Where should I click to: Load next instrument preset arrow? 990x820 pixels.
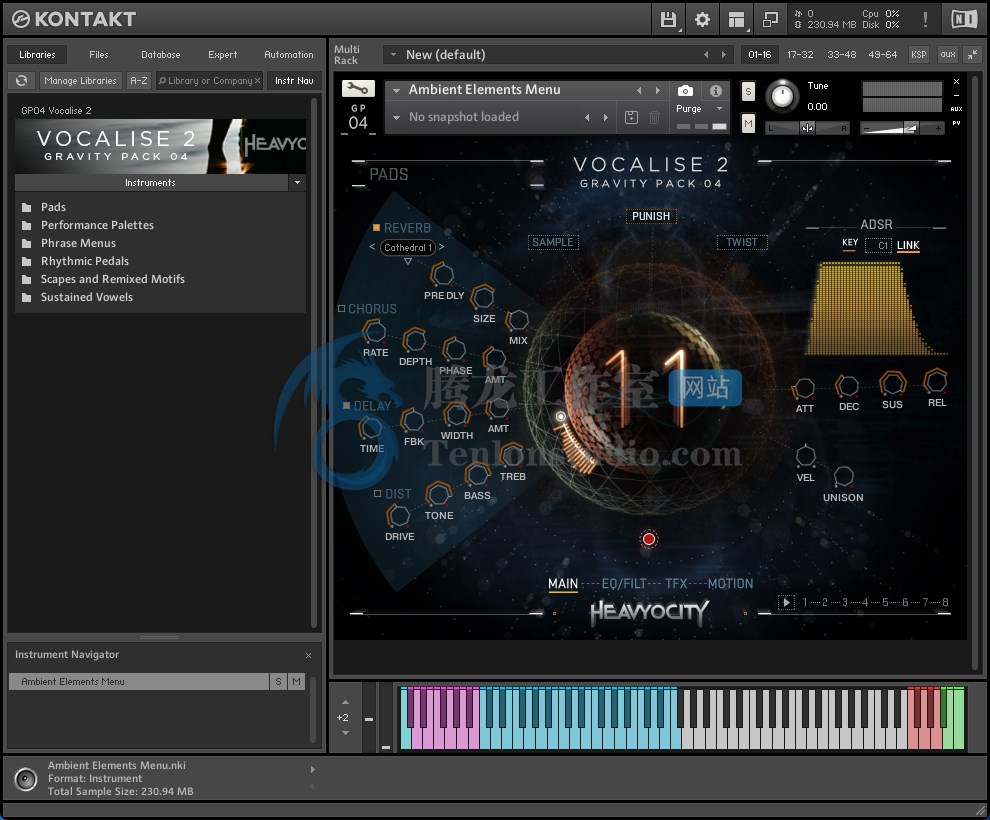[657, 91]
